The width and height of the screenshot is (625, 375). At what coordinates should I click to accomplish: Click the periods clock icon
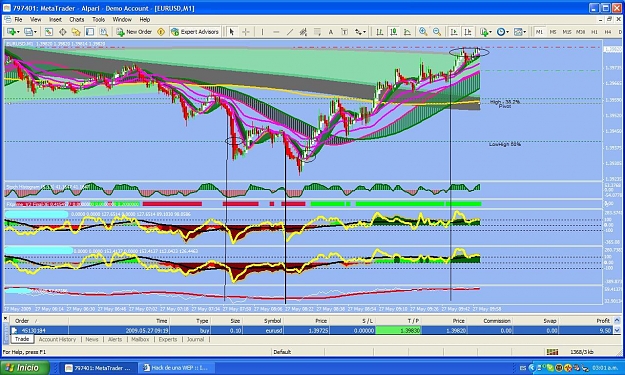501,32
